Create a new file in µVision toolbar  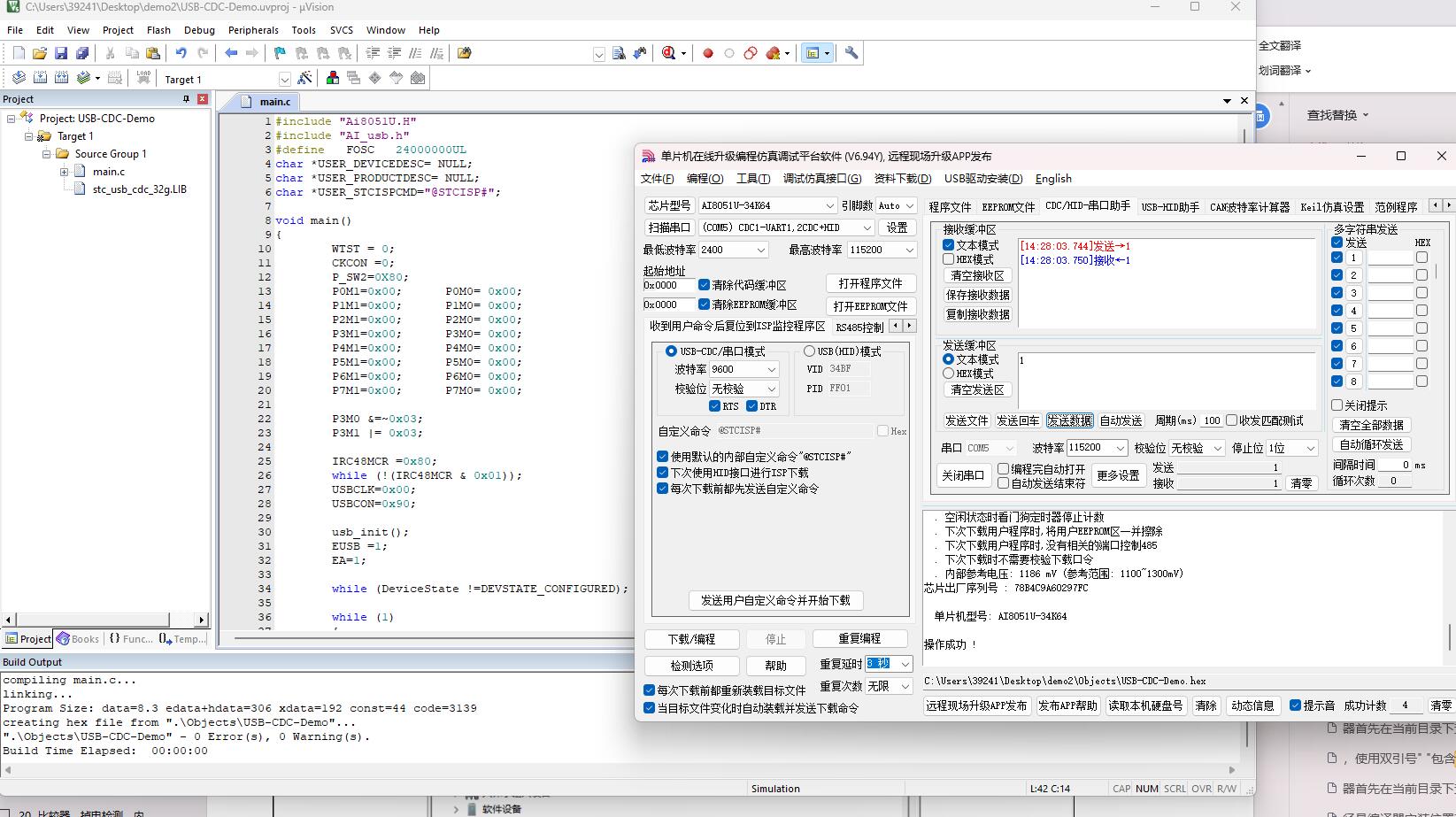[19, 53]
